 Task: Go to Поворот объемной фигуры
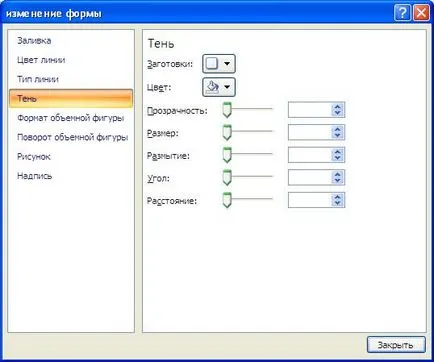pos(72,137)
